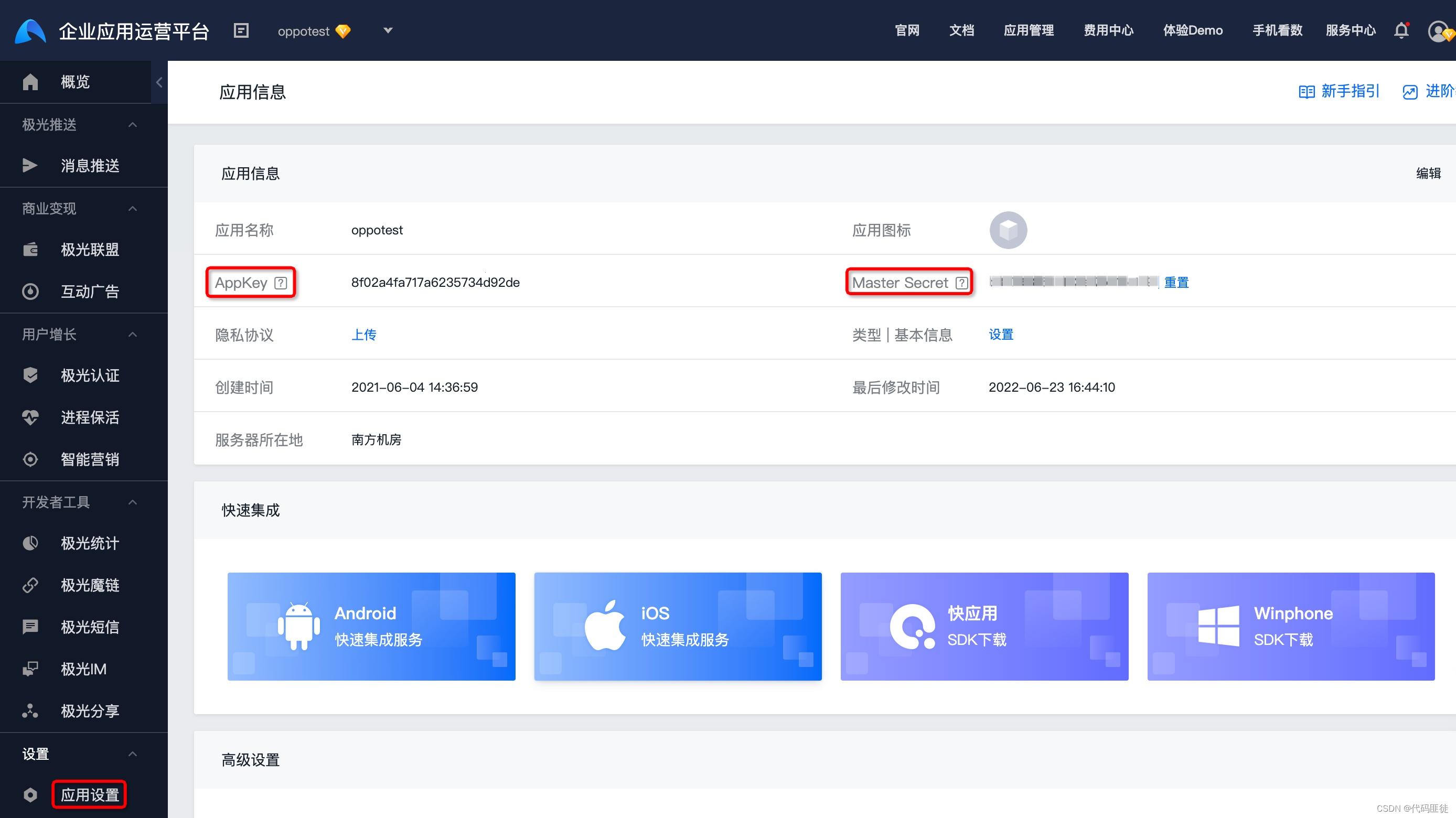Open 进程保活 in the sidebar
The width and height of the screenshot is (1456, 818).
pos(83,417)
